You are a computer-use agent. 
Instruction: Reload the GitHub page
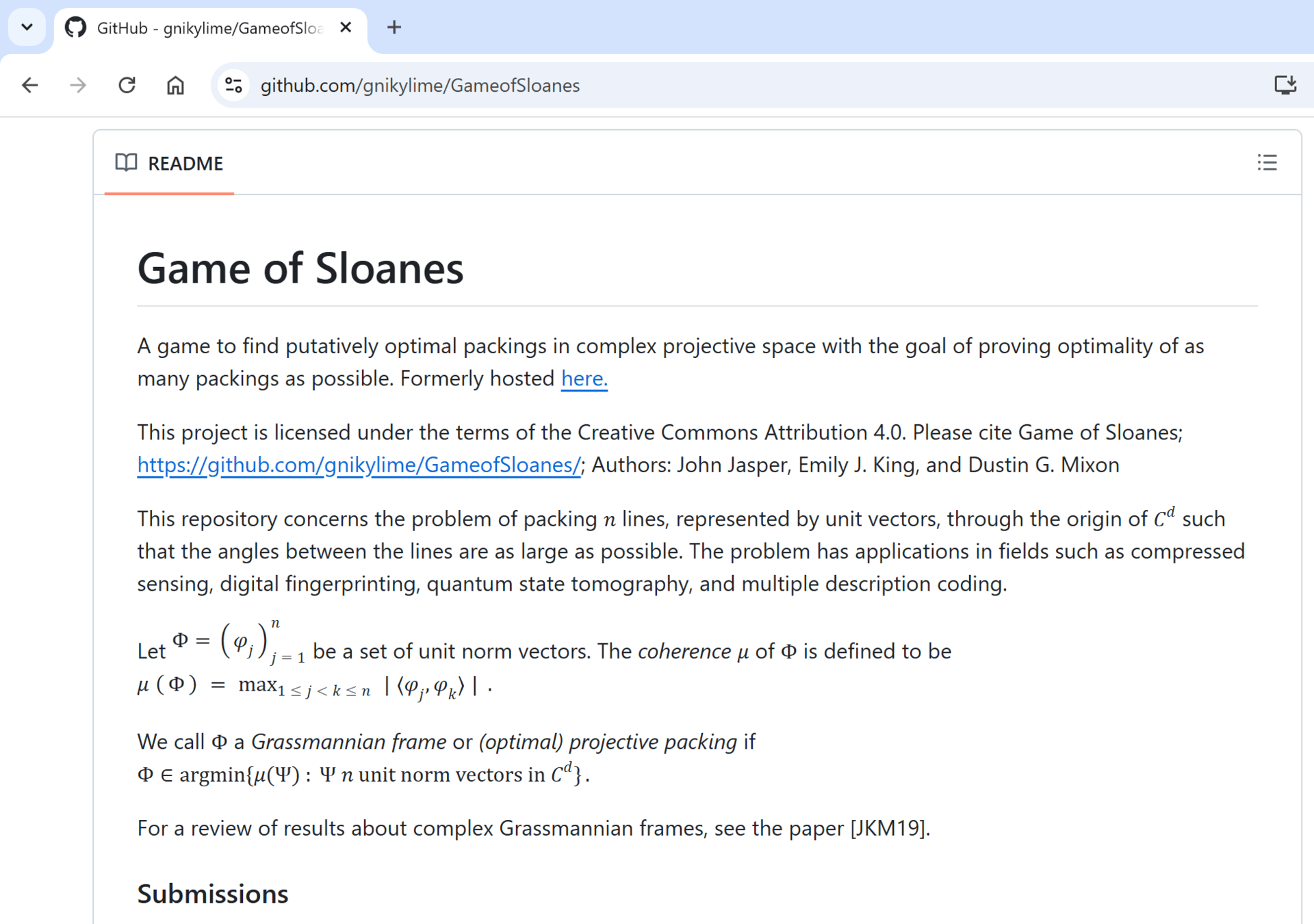(x=127, y=86)
